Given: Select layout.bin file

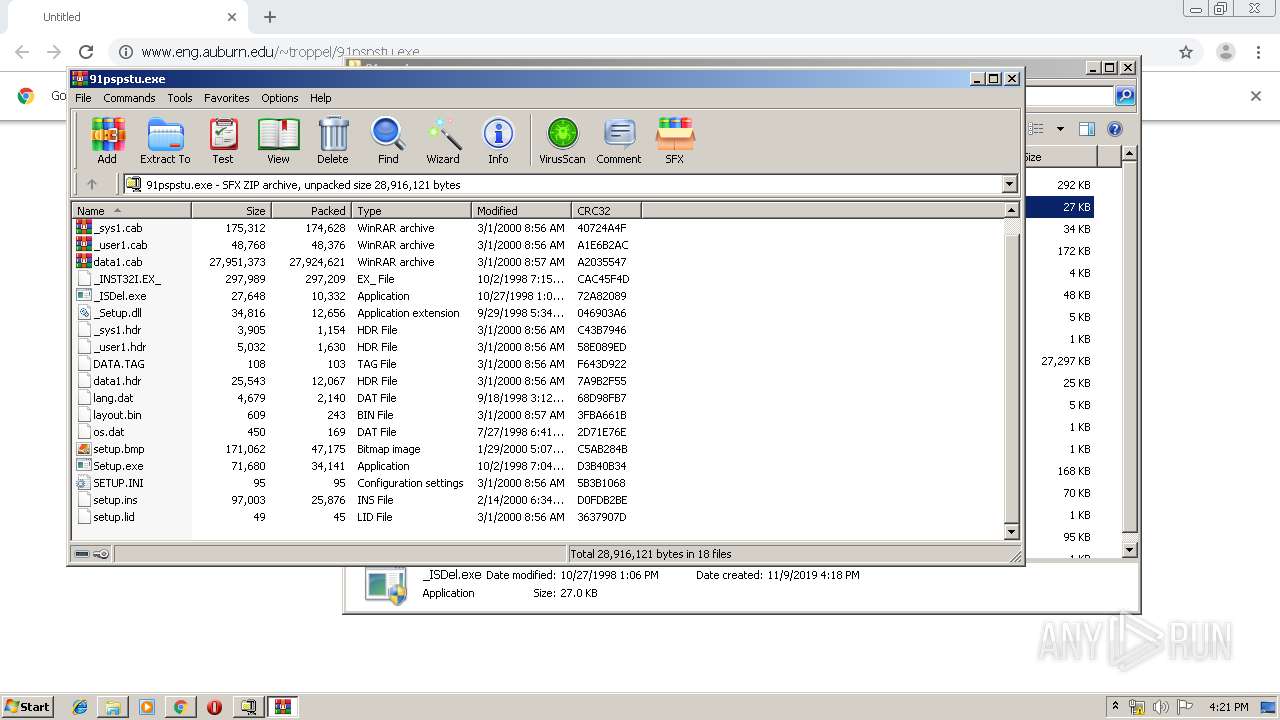Looking at the screenshot, I should click(117, 415).
